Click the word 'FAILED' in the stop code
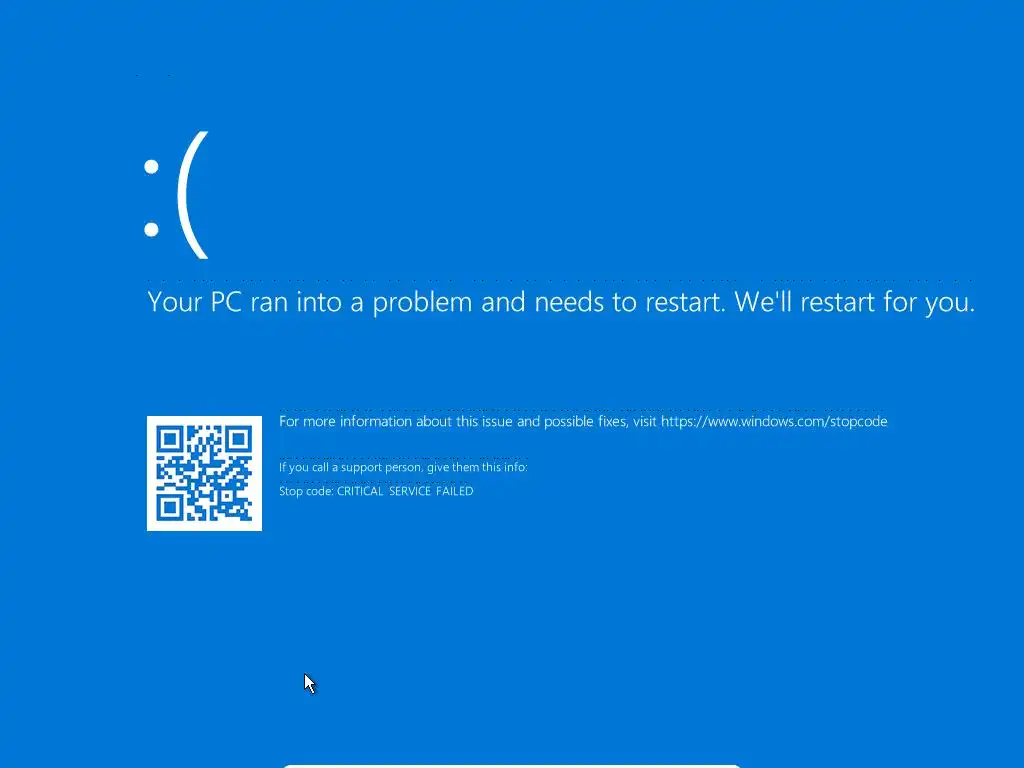Screen dimensions: 1024x768 coord(455,491)
